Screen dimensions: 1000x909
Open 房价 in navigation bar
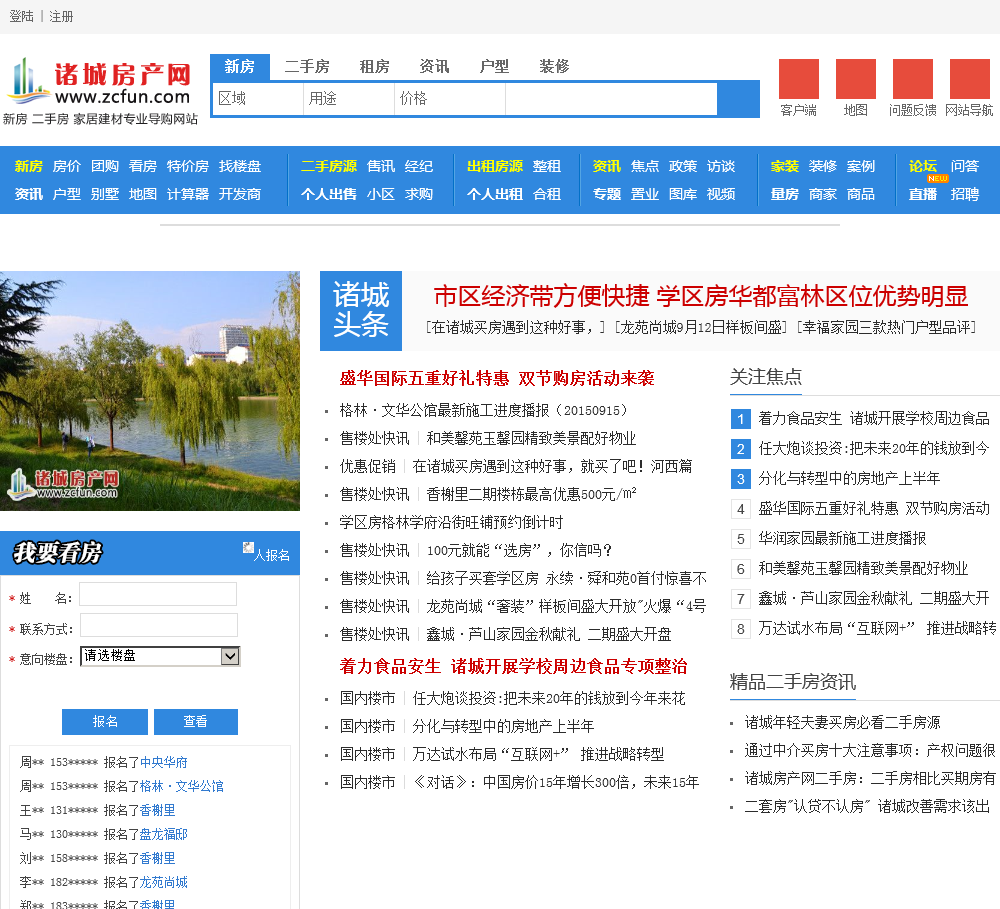[67, 166]
